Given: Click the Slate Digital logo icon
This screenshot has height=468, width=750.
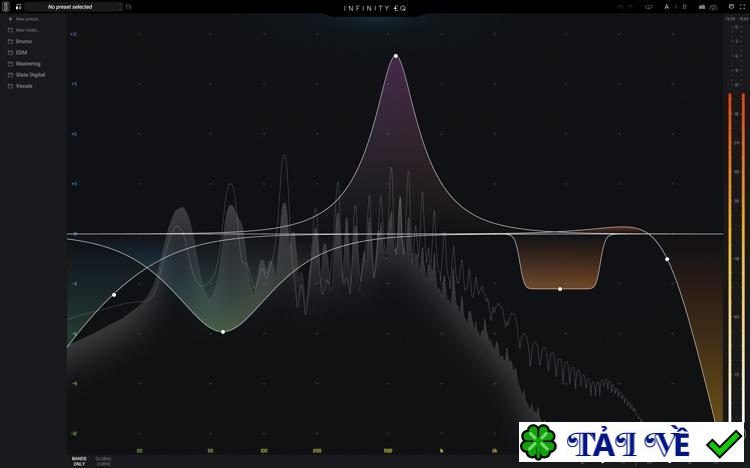Looking at the screenshot, I should (x=6, y=7).
